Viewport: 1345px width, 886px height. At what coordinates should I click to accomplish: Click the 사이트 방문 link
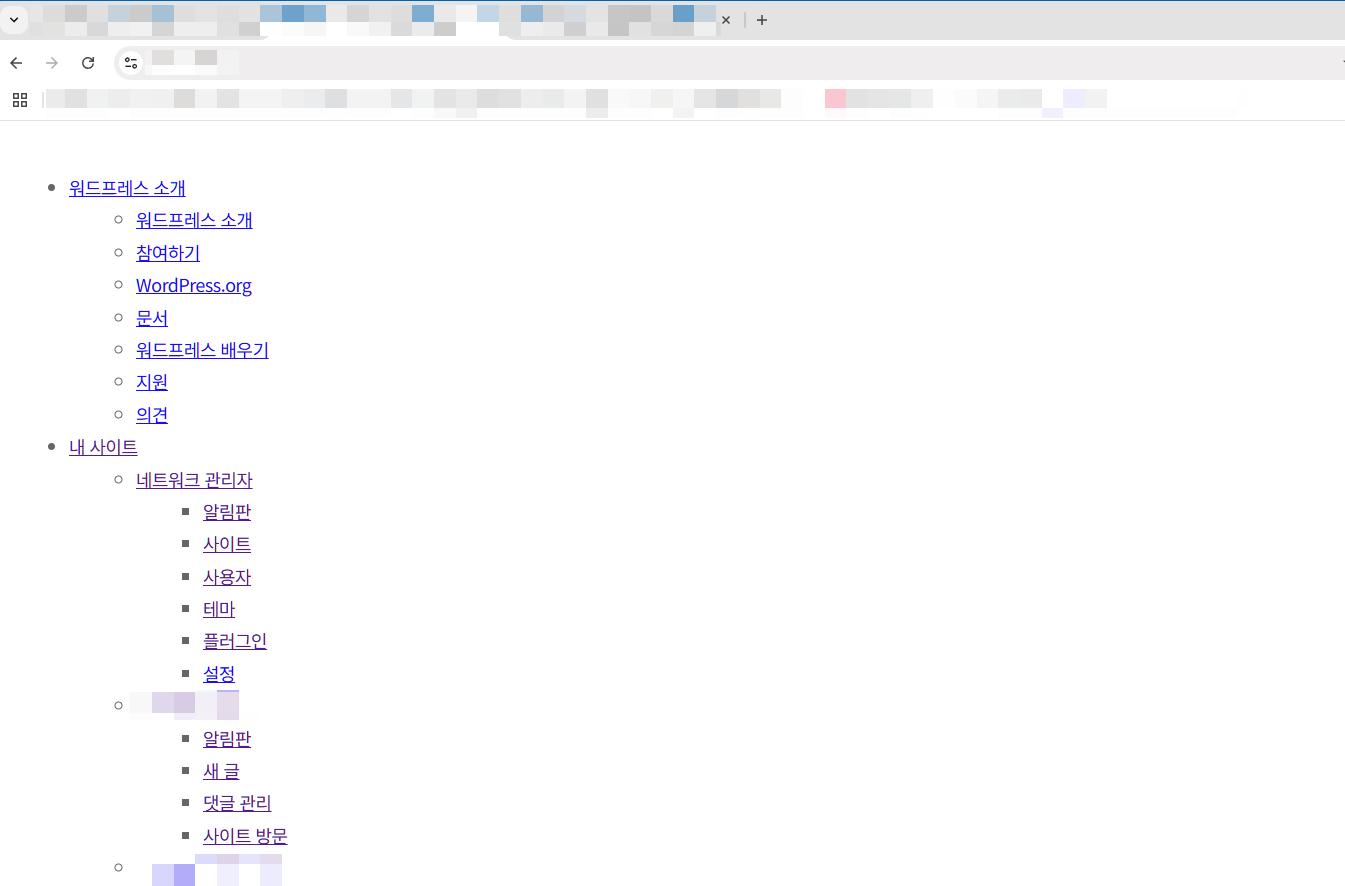[x=245, y=836]
